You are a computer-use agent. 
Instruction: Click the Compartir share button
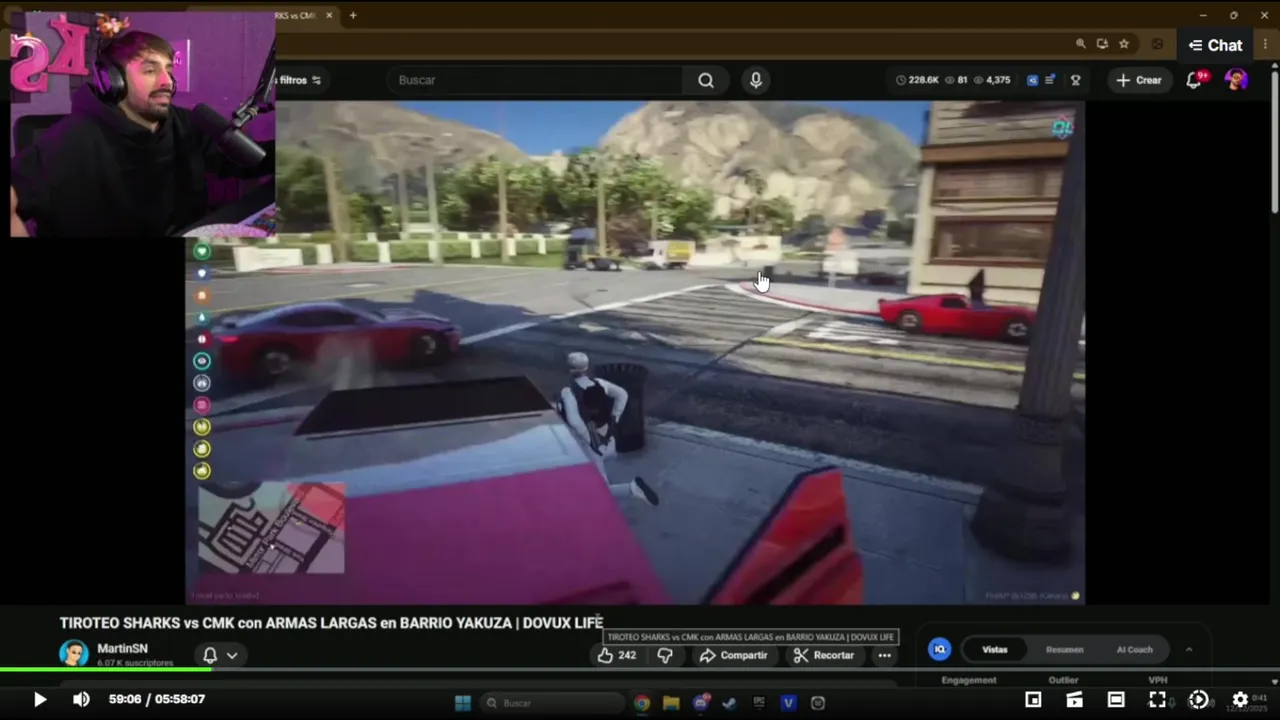[x=733, y=655]
